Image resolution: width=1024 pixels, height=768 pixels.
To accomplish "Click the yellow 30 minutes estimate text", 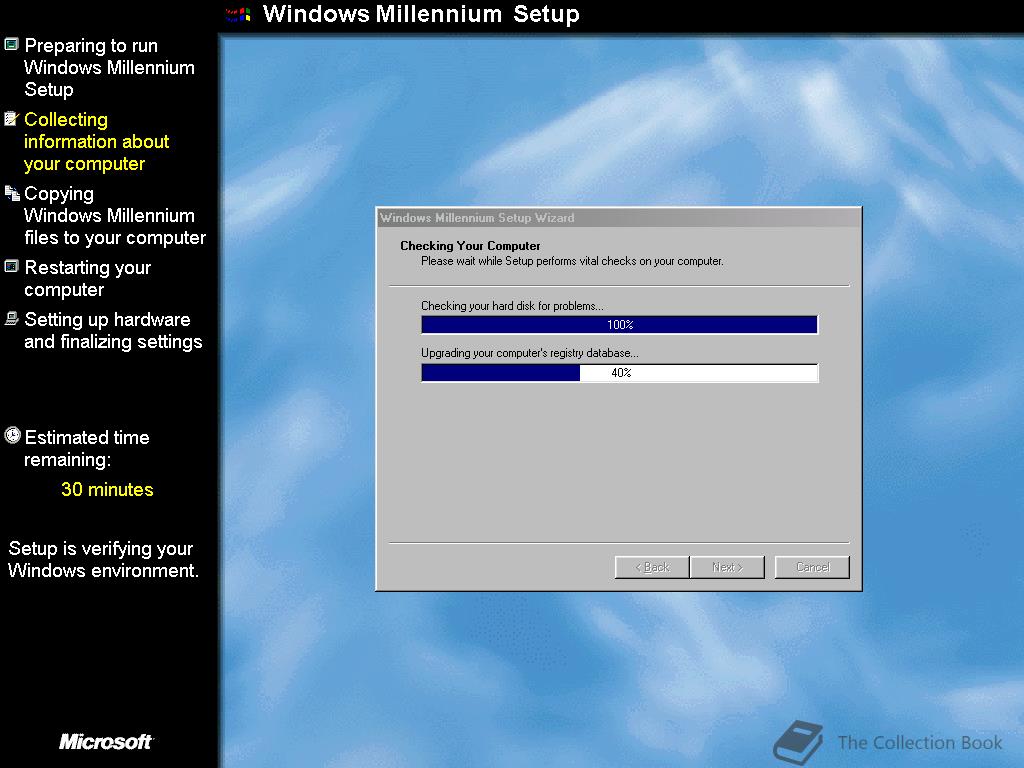I will click(x=106, y=489).
